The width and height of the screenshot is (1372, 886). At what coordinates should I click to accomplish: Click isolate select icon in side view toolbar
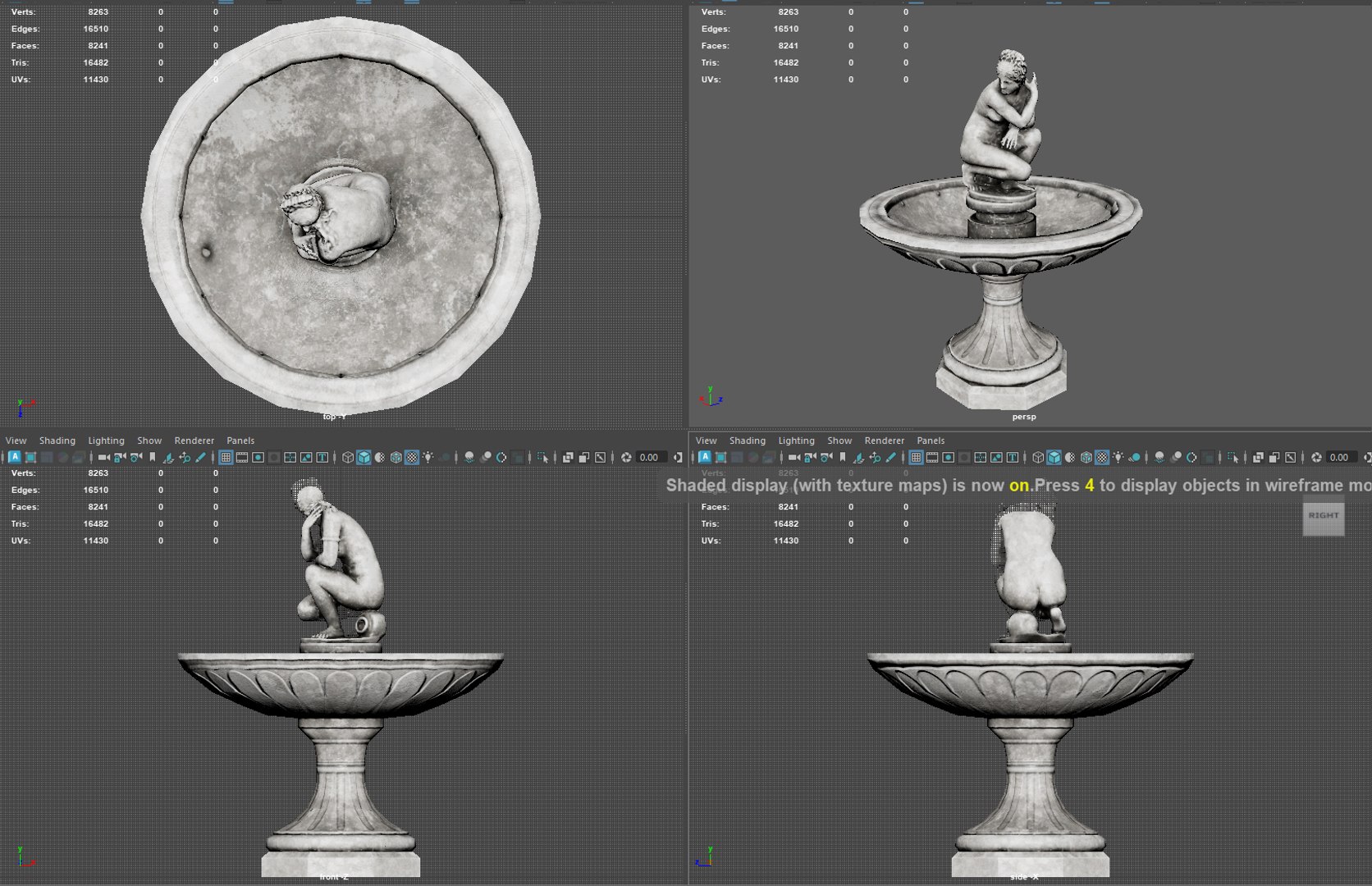tap(1232, 457)
